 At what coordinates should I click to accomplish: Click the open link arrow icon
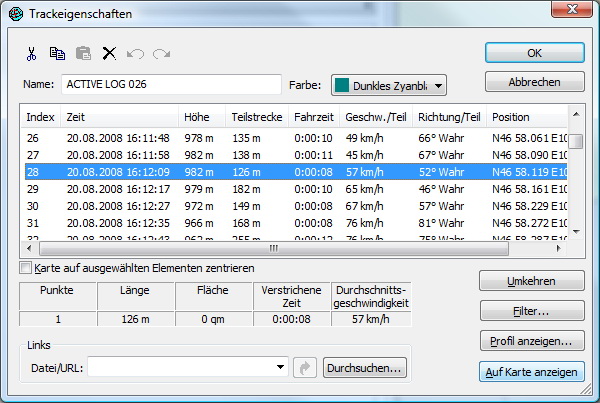point(307,369)
